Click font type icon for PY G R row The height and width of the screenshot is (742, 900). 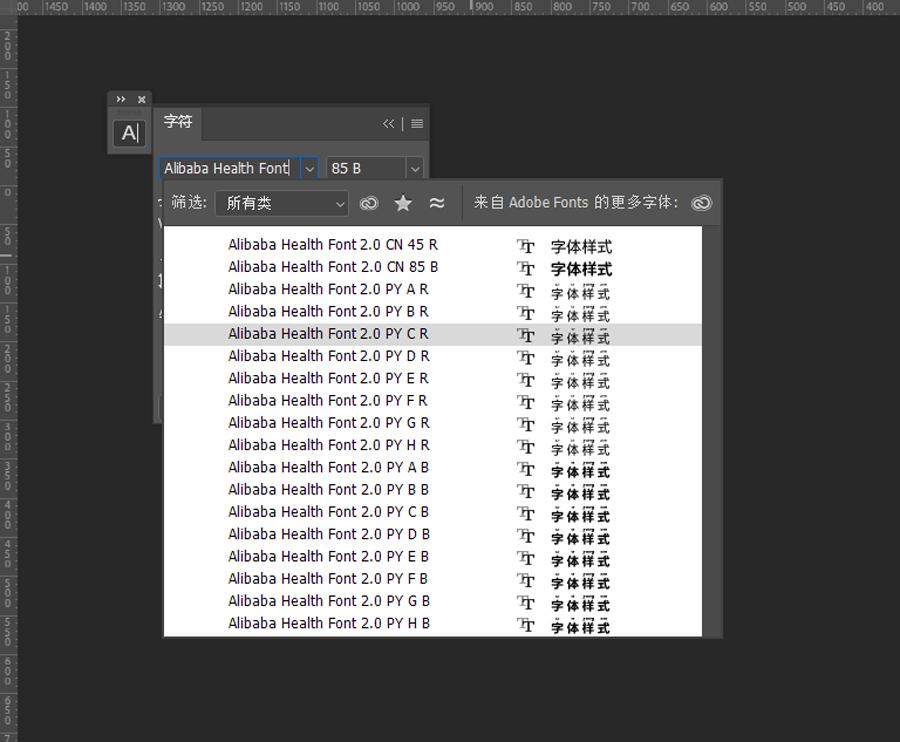tap(526, 425)
